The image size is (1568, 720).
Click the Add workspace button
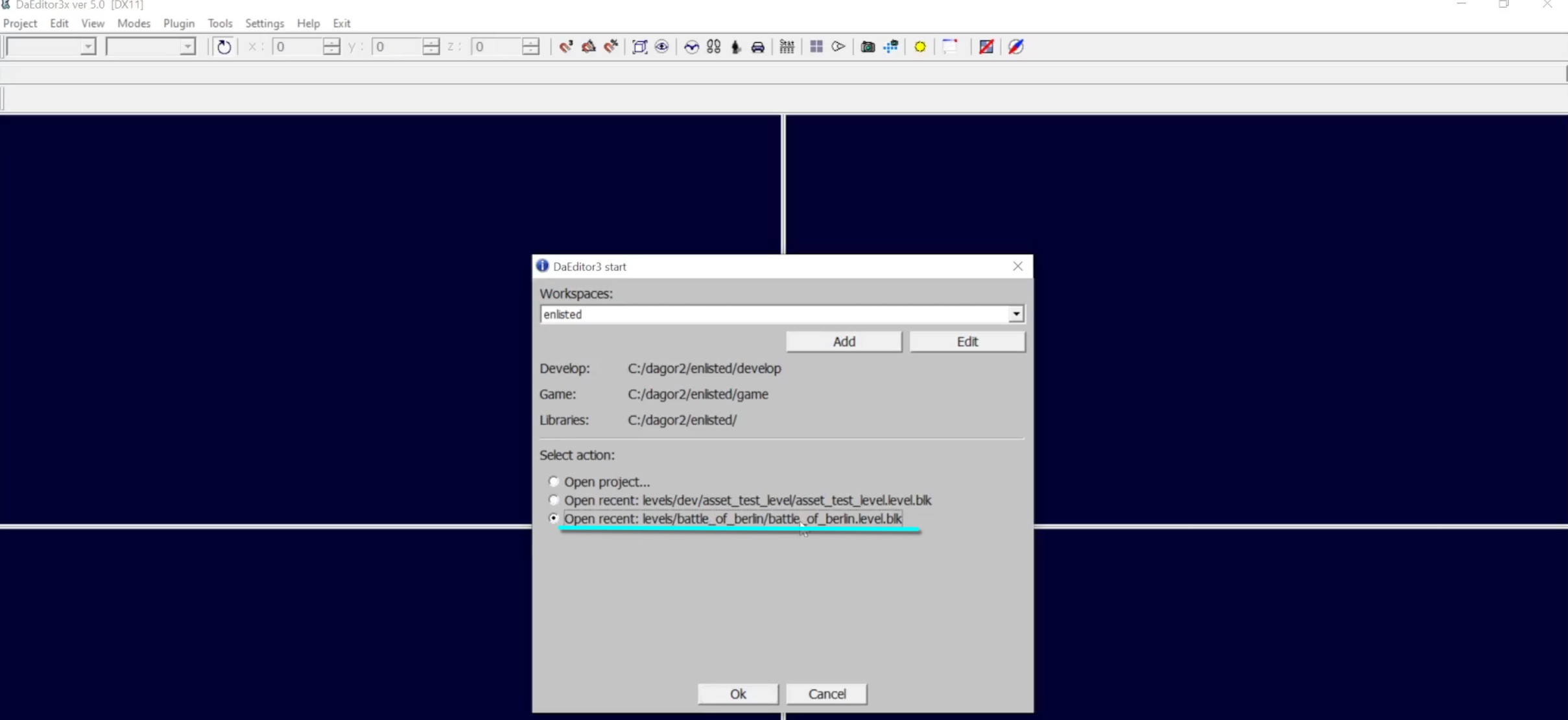(844, 342)
